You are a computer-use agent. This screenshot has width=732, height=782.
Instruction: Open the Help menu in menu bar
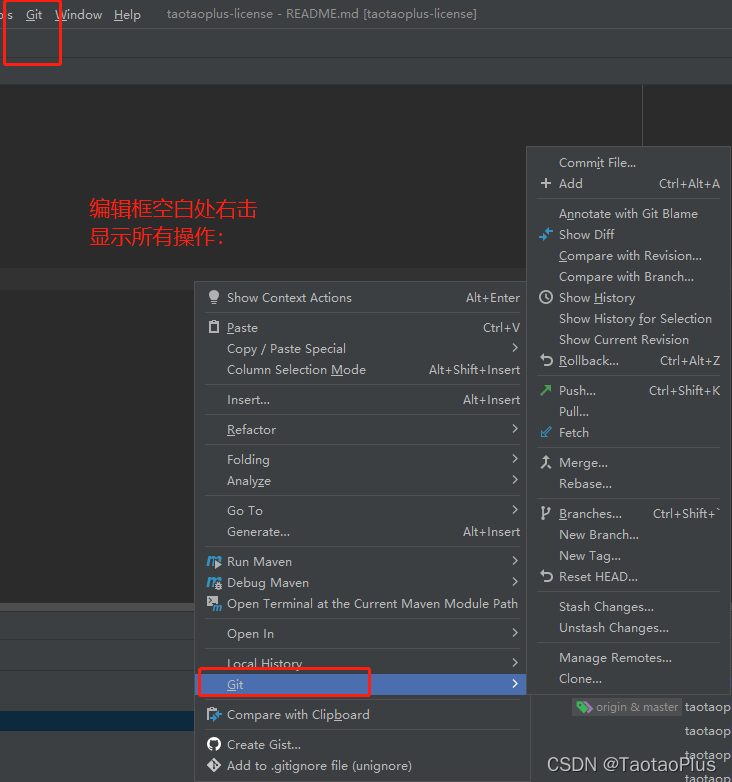[127, 14]
